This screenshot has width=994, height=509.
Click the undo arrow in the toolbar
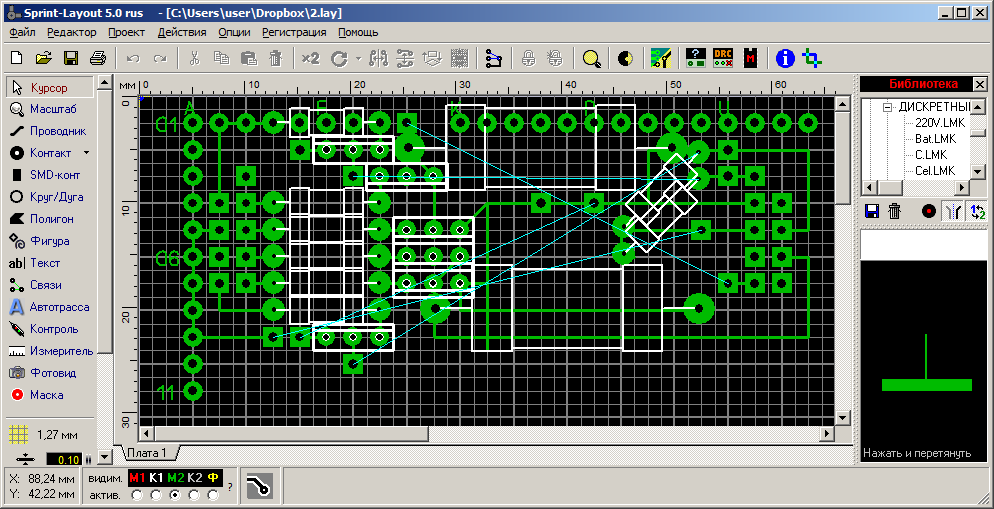click(133, 58)
